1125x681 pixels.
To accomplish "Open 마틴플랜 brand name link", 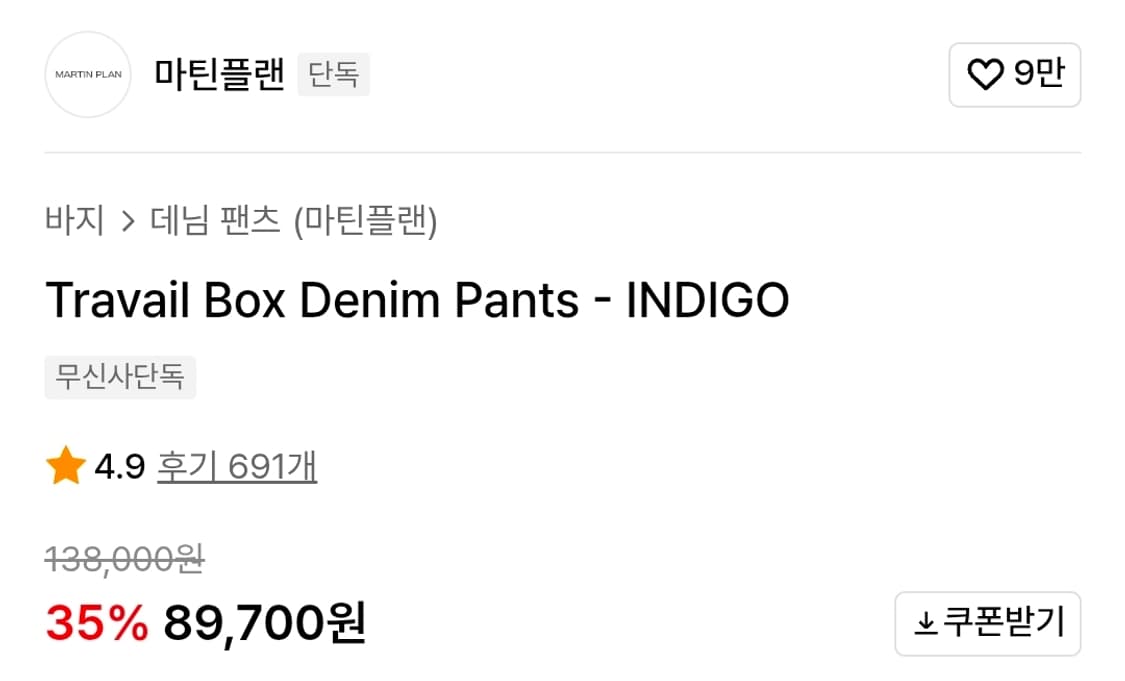I will (220, 74).
